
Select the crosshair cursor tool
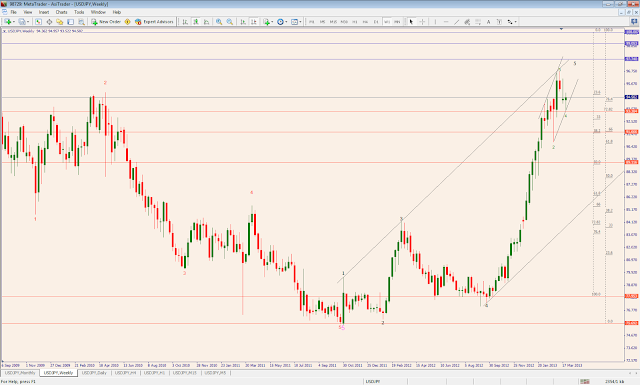422,22
